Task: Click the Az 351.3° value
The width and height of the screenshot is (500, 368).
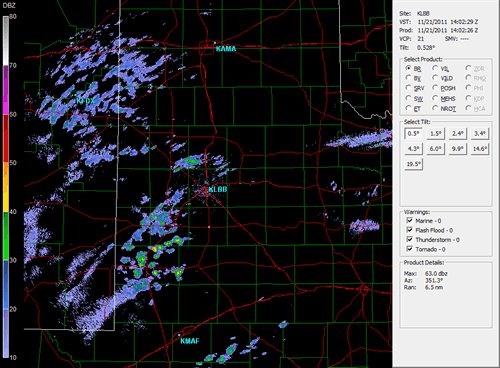Action: coord(434,280)
